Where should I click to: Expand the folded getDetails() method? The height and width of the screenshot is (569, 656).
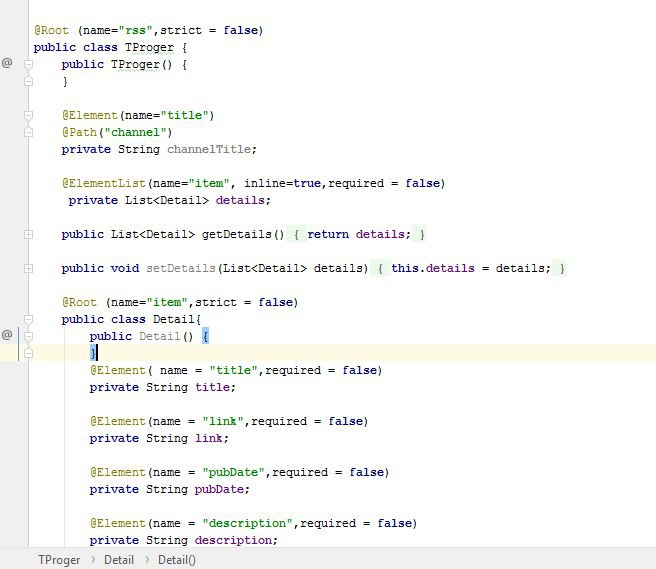coord(29,234)
